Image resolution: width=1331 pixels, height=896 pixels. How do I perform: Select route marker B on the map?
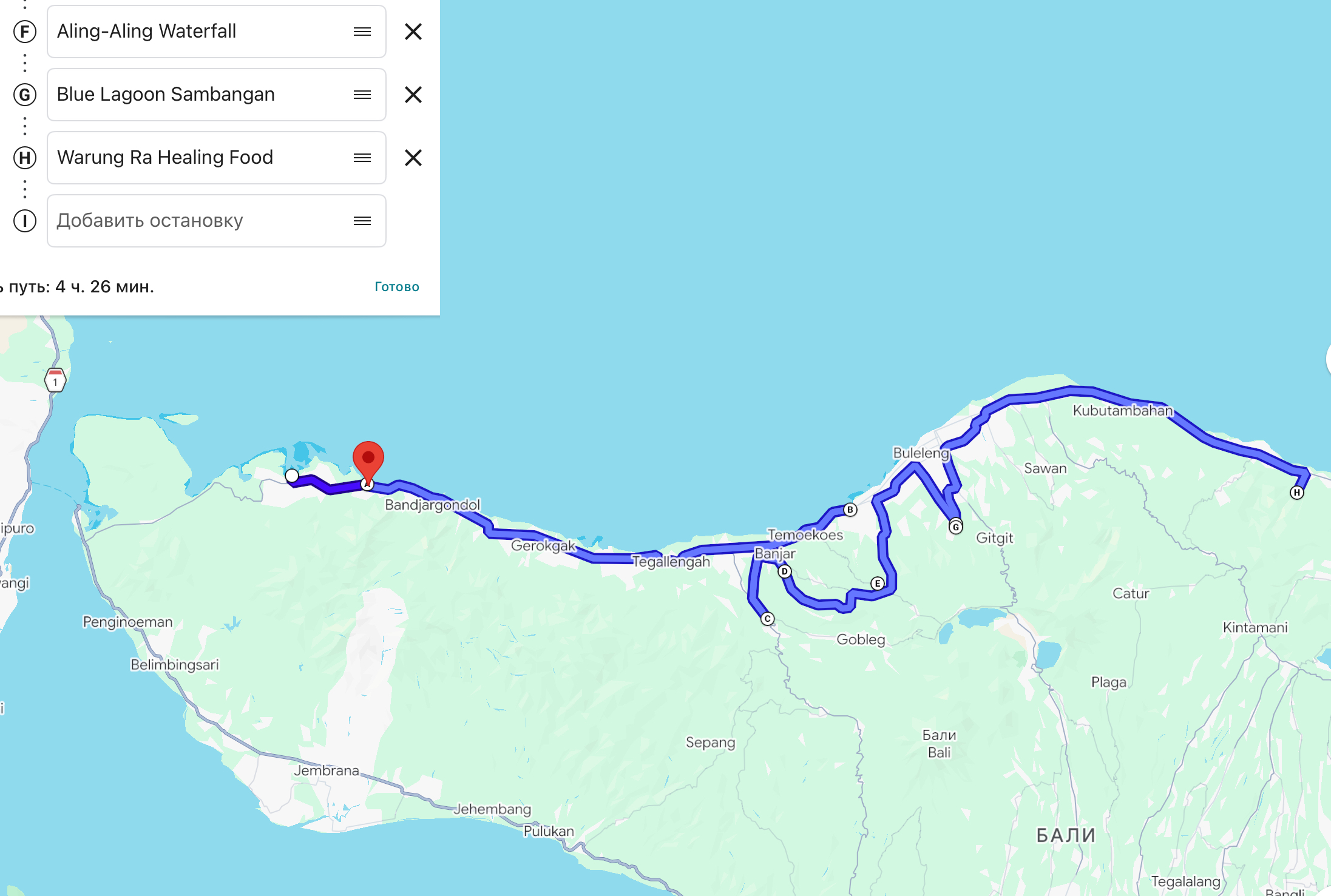pyautogui.click(x=850, y=510)
